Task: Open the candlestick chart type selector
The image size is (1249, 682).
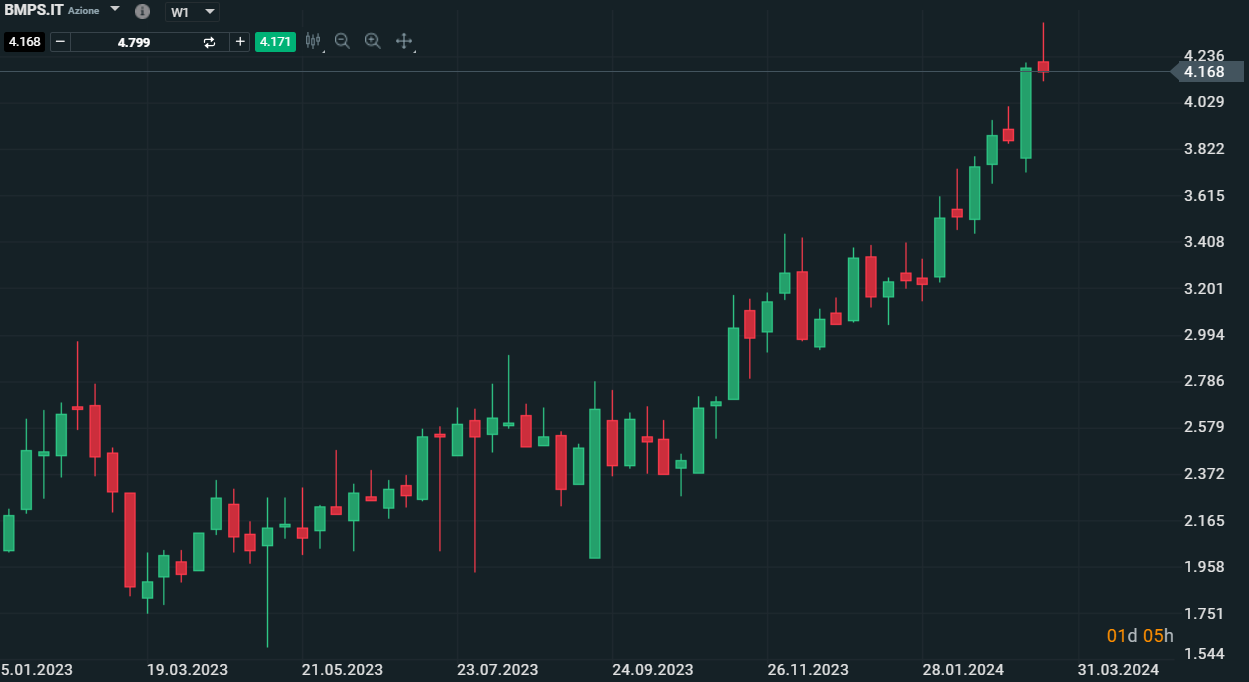Action: pos(313,42)
